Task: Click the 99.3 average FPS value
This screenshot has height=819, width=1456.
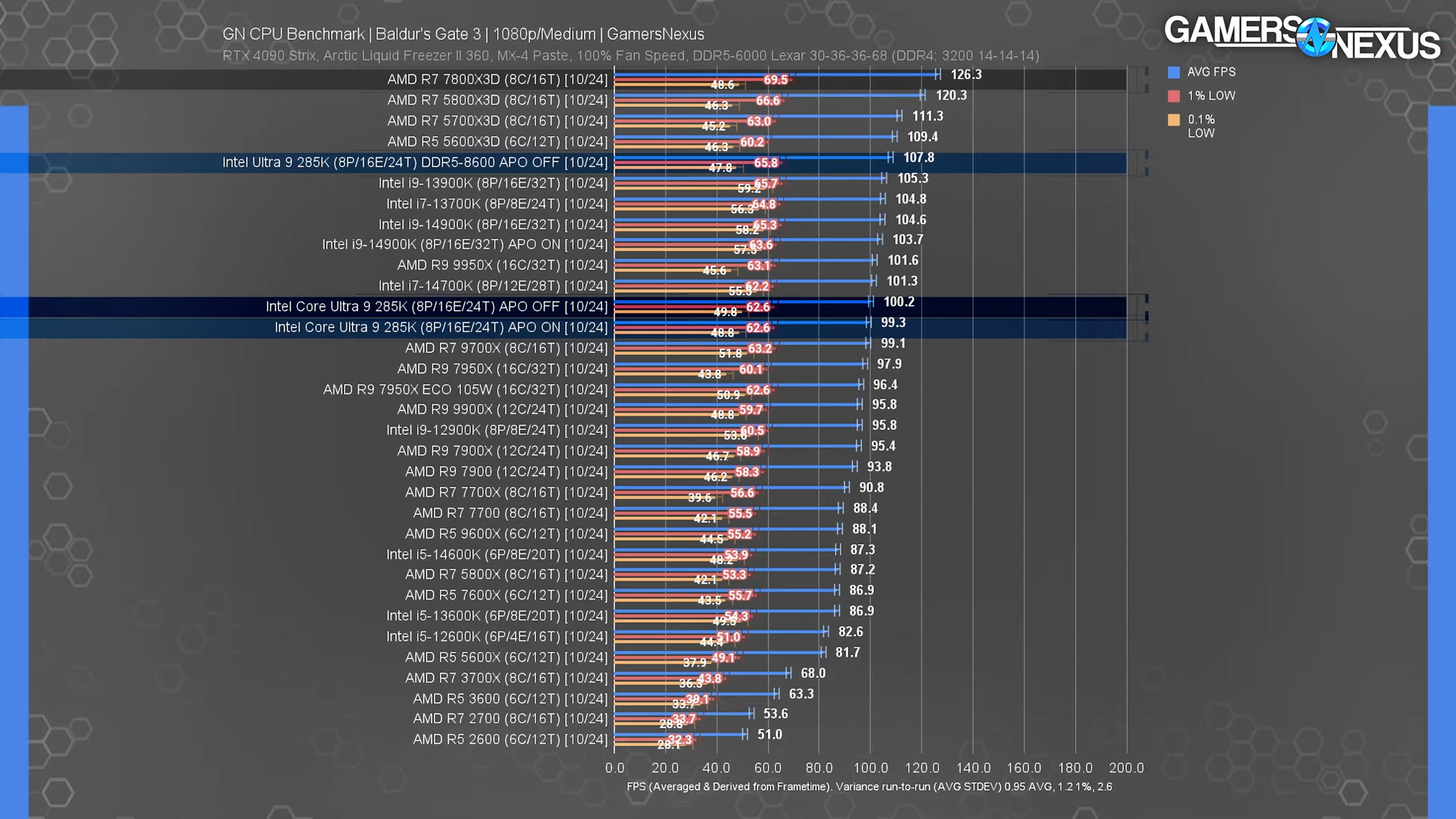Action: 893,323
